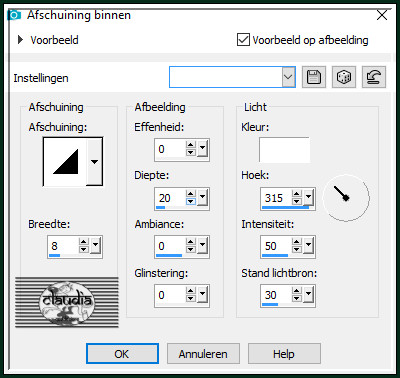
Task: Click the Help button
Action: [284, 354]
